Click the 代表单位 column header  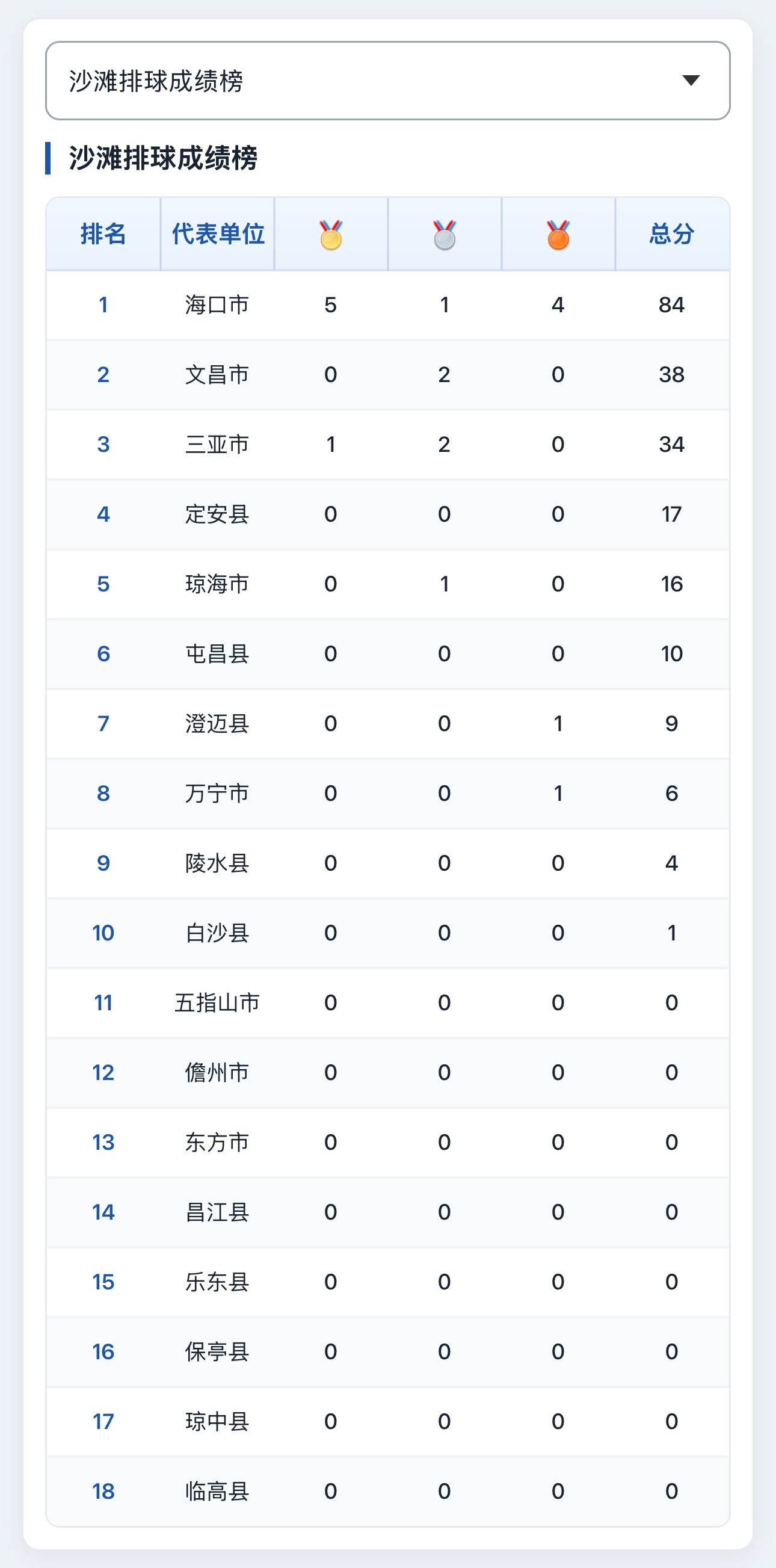[x=217, y=233]
